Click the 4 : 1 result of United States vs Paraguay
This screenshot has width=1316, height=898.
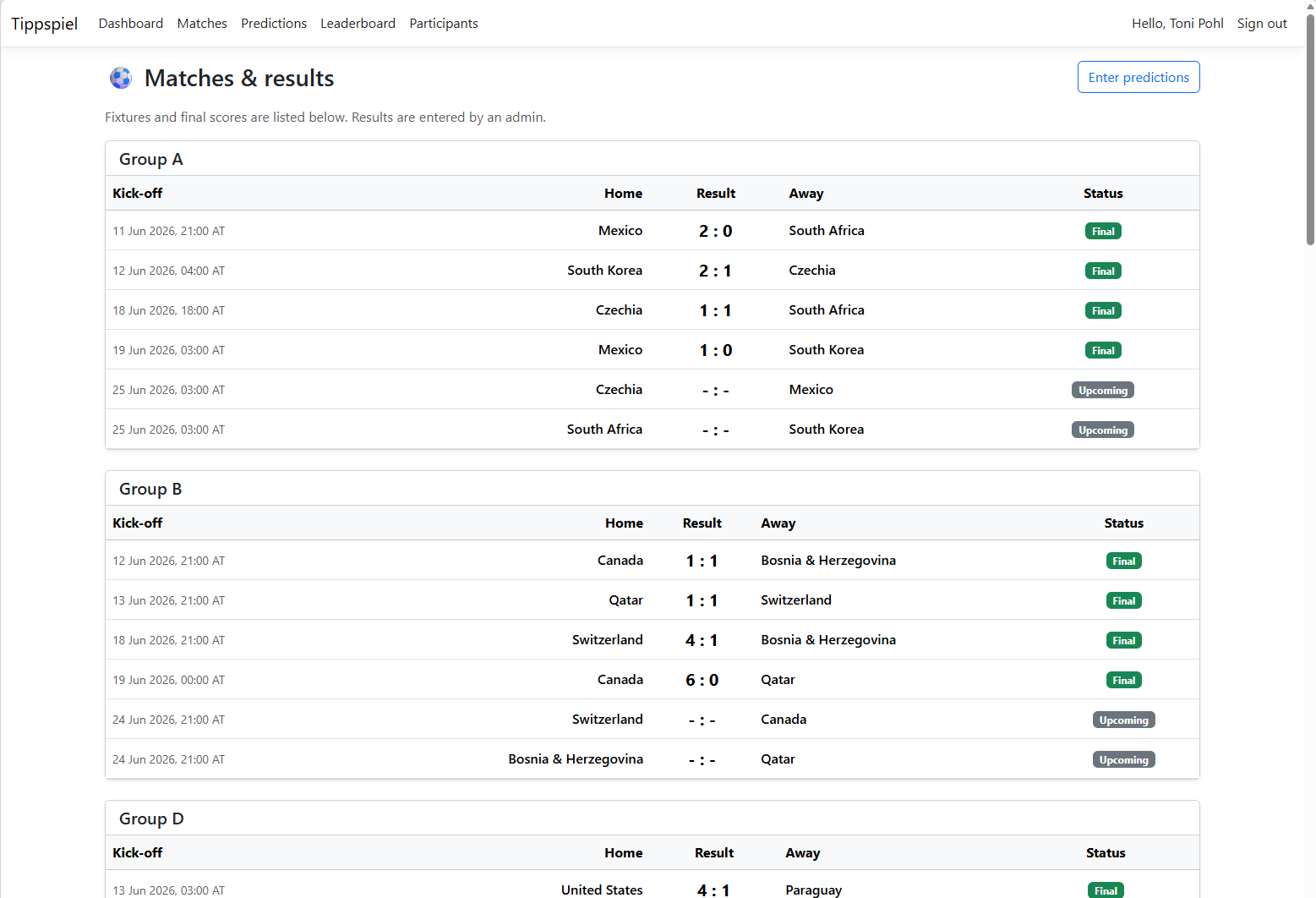[x=714, y=890]
